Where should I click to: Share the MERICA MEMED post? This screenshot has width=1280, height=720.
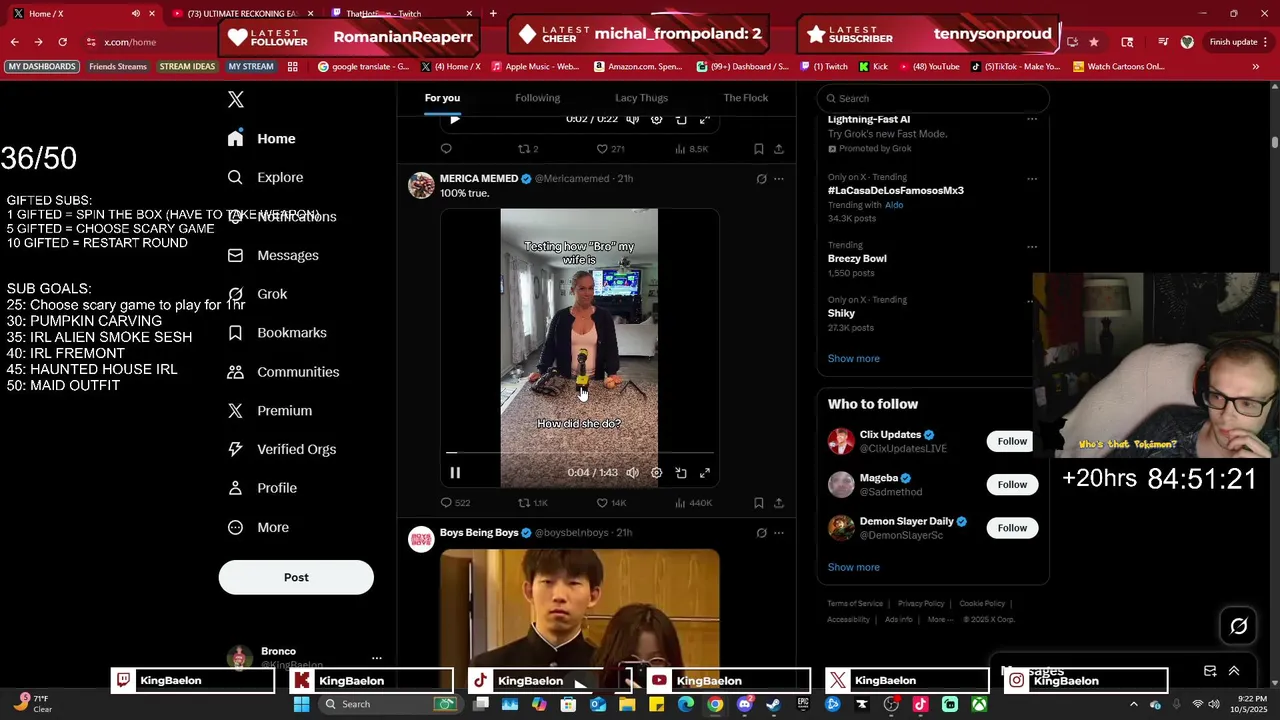coord(779,503)
